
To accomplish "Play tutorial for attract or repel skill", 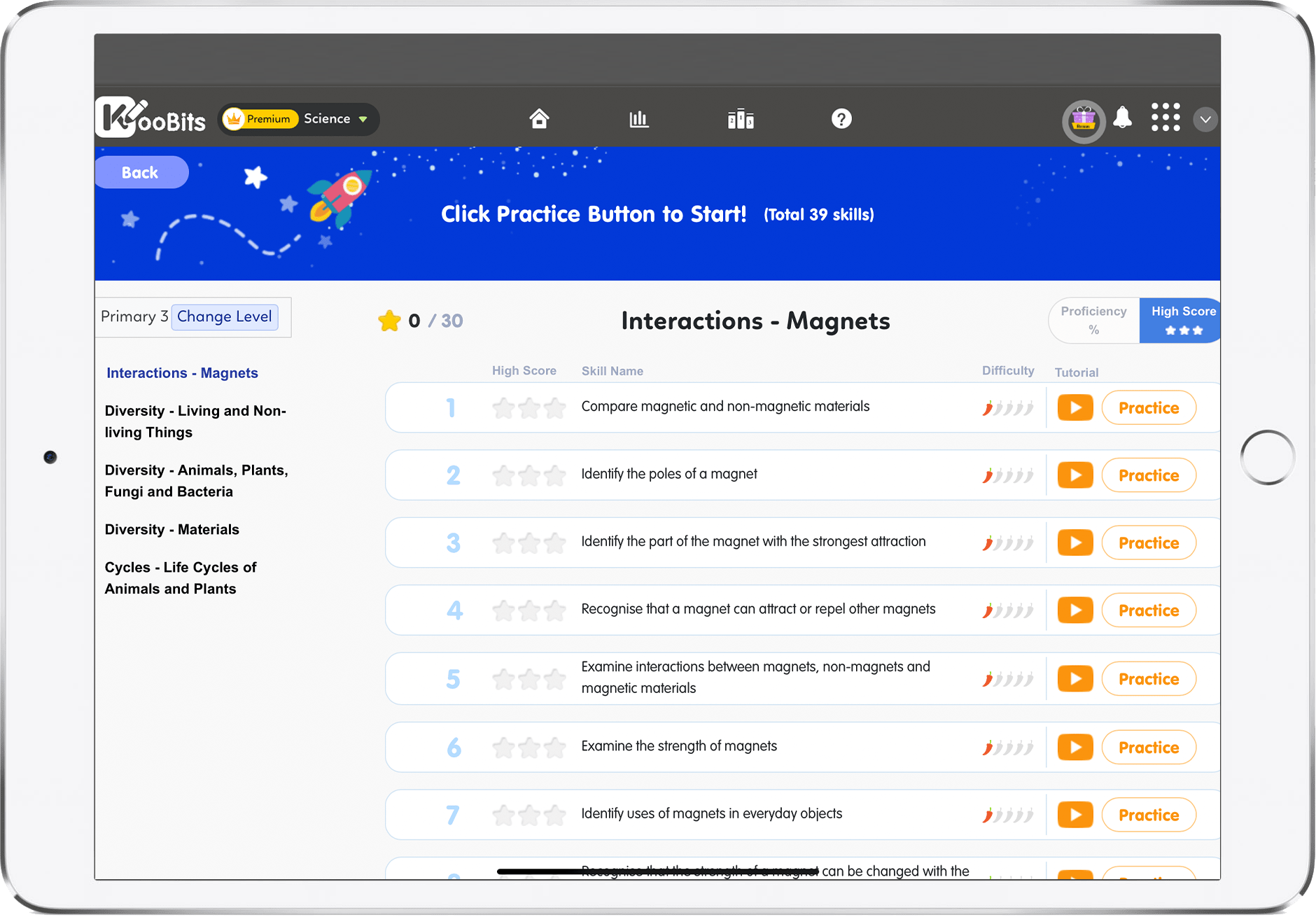I will point(1075,610).
